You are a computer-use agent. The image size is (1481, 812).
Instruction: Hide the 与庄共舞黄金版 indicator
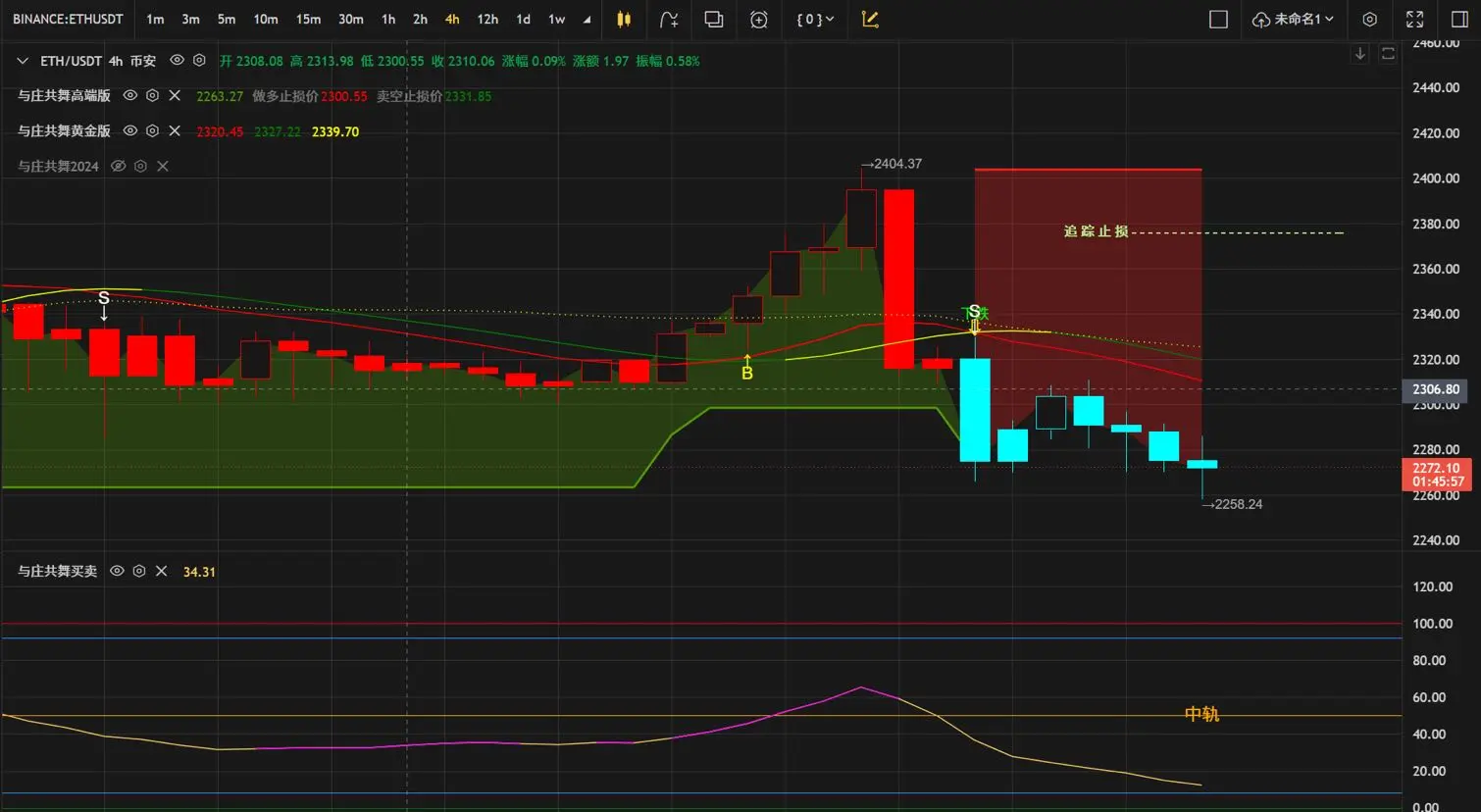[129, 130]
